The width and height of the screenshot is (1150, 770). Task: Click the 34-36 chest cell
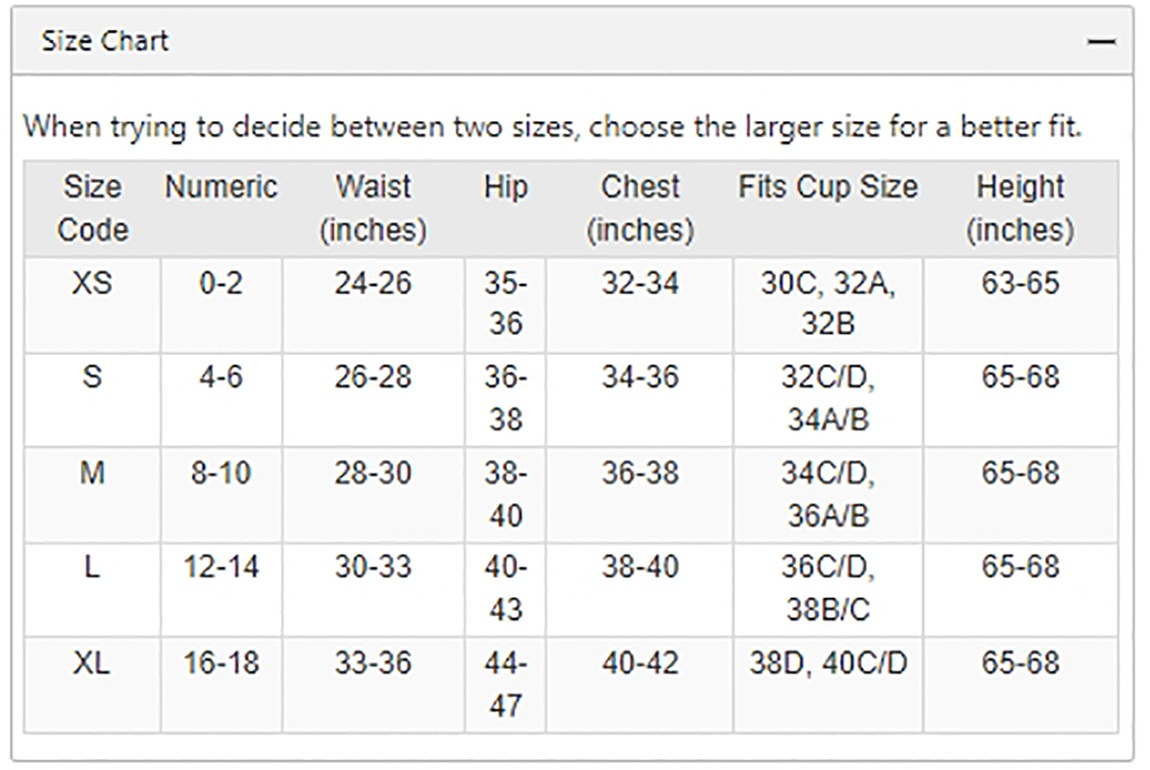[x=640, y=400]
